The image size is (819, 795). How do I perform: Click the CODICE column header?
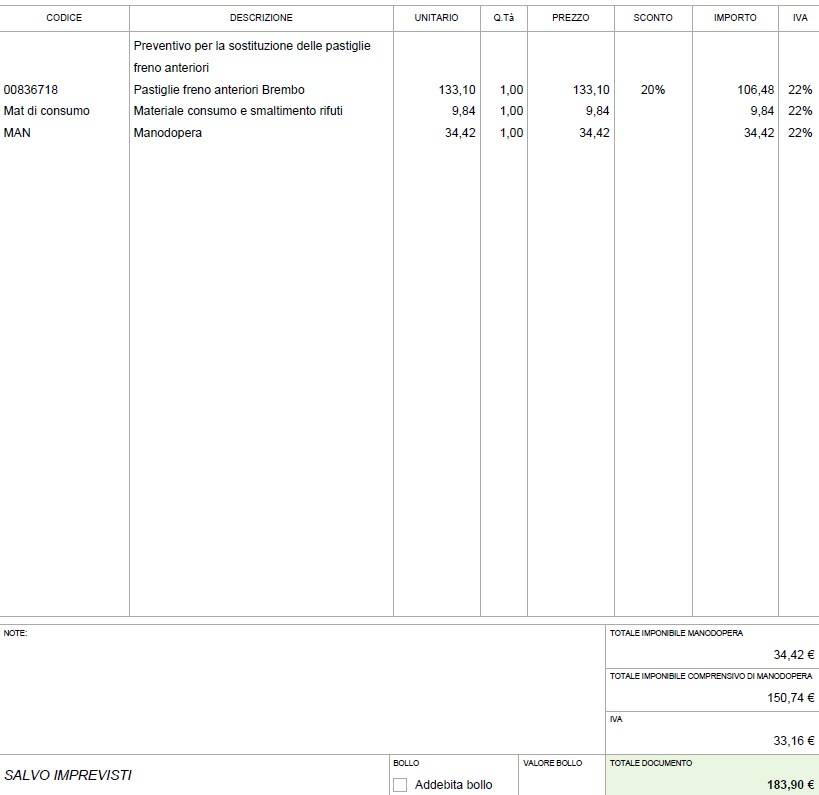[64, 18]
